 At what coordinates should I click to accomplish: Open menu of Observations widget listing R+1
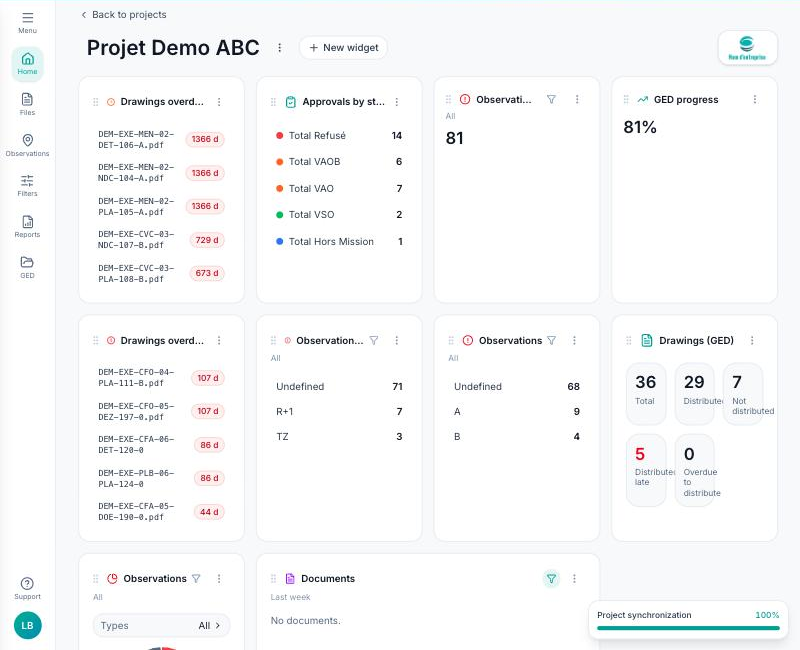pyautogui.click(x=396, y=340)
